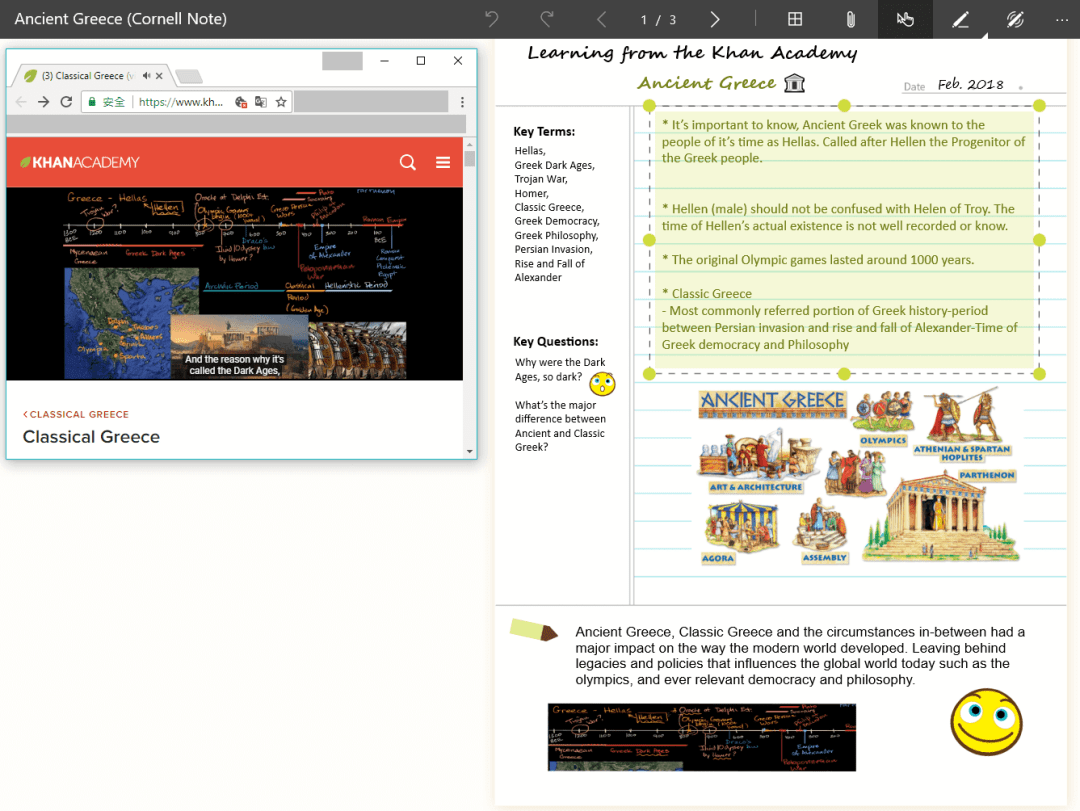Click the Khan Academy video player
This screenshot has height=811, width=1080.
pyautogui.click(x=234, y=283)
